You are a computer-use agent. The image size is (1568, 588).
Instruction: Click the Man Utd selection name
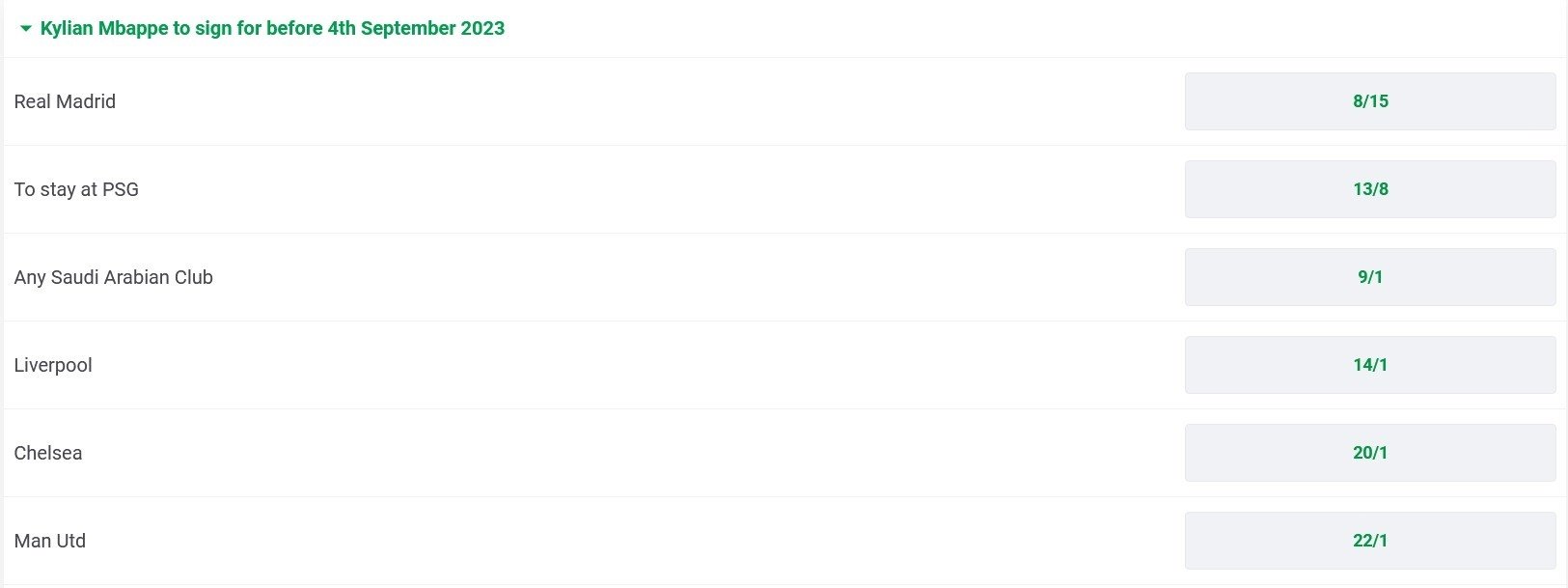click(x=50, y=541)
